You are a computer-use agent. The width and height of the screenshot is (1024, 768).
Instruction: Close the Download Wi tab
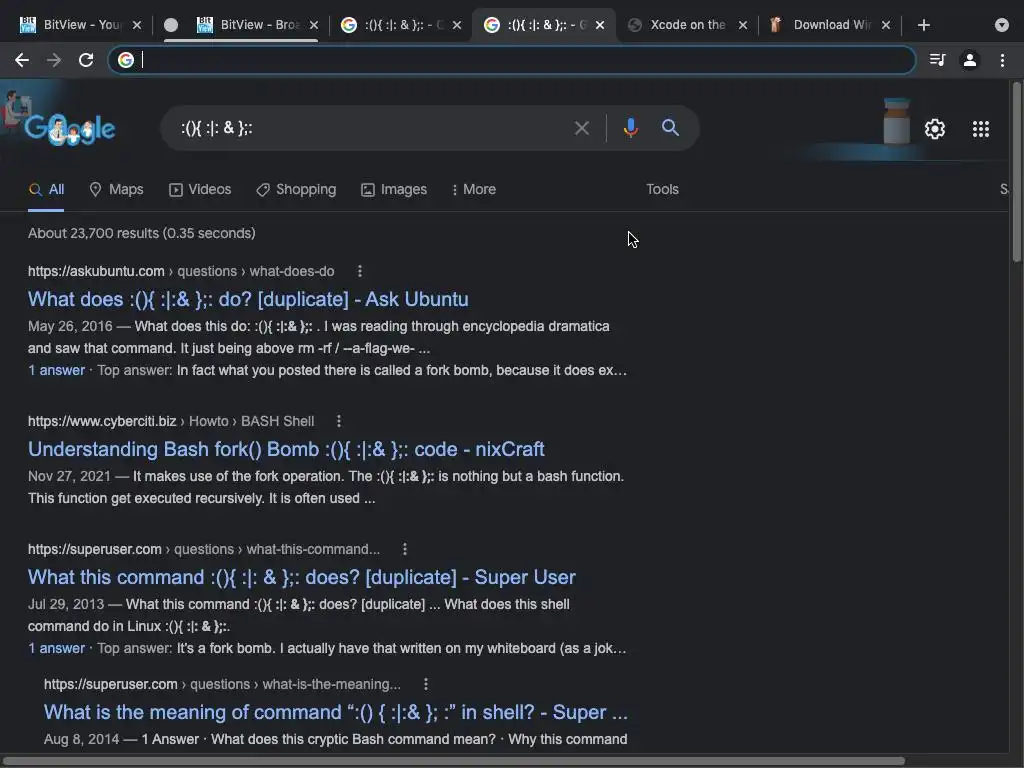[x=886, y=25]
